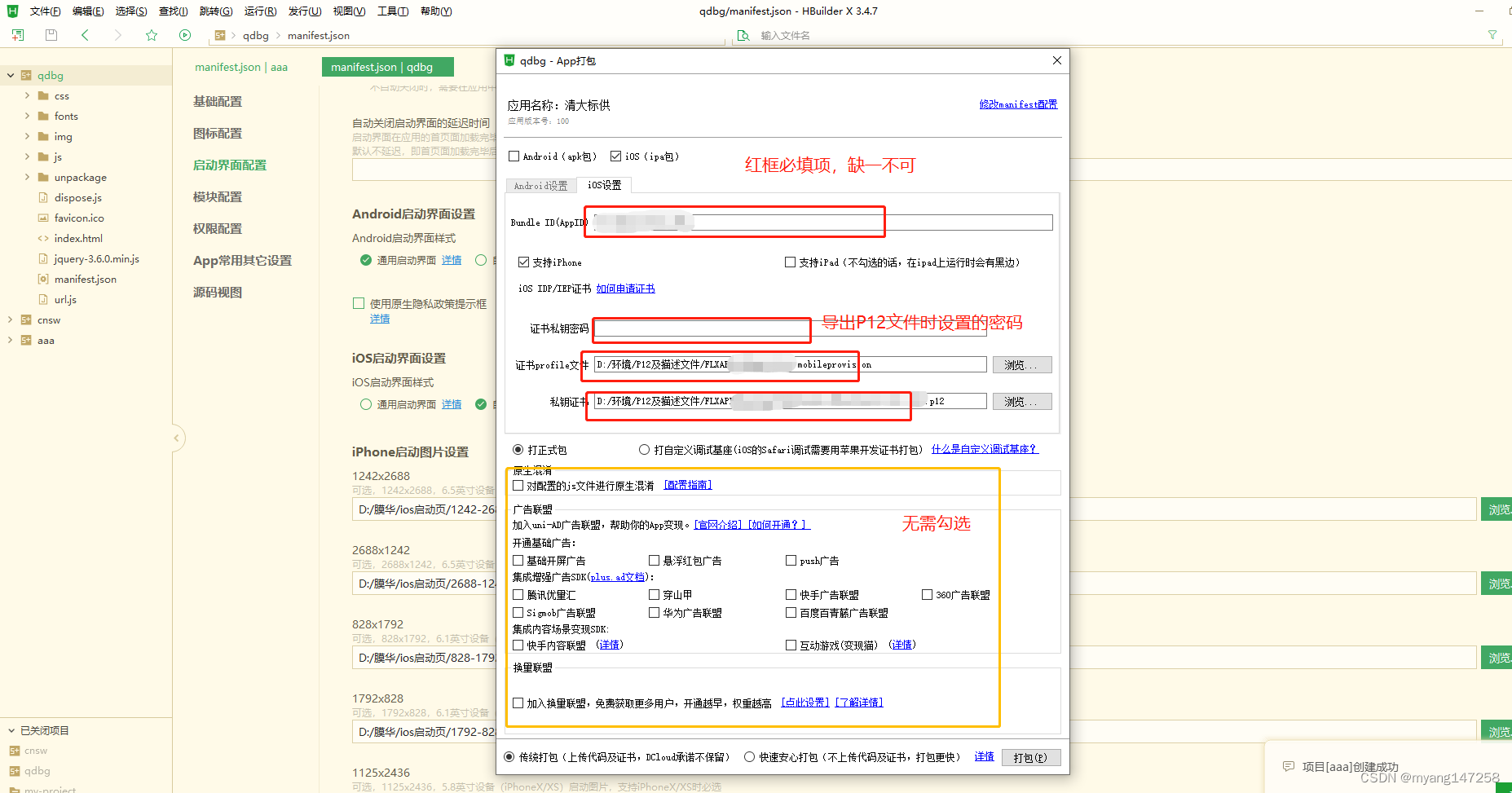Click the HBuilder logo icon in title bar
This screenshot has height=793, width=1512.
(x=12, y=11)
